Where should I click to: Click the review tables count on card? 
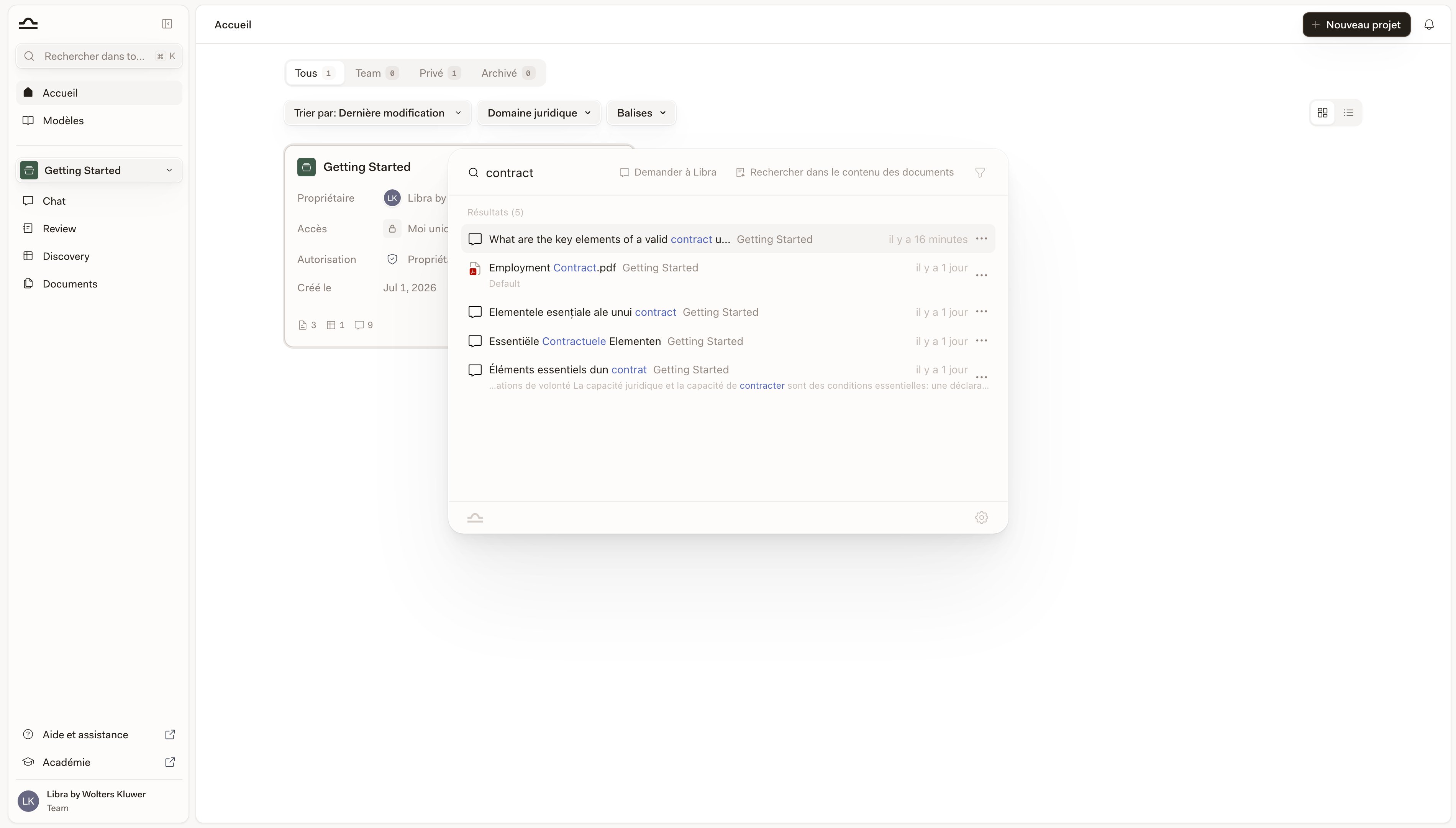[336, 325]
